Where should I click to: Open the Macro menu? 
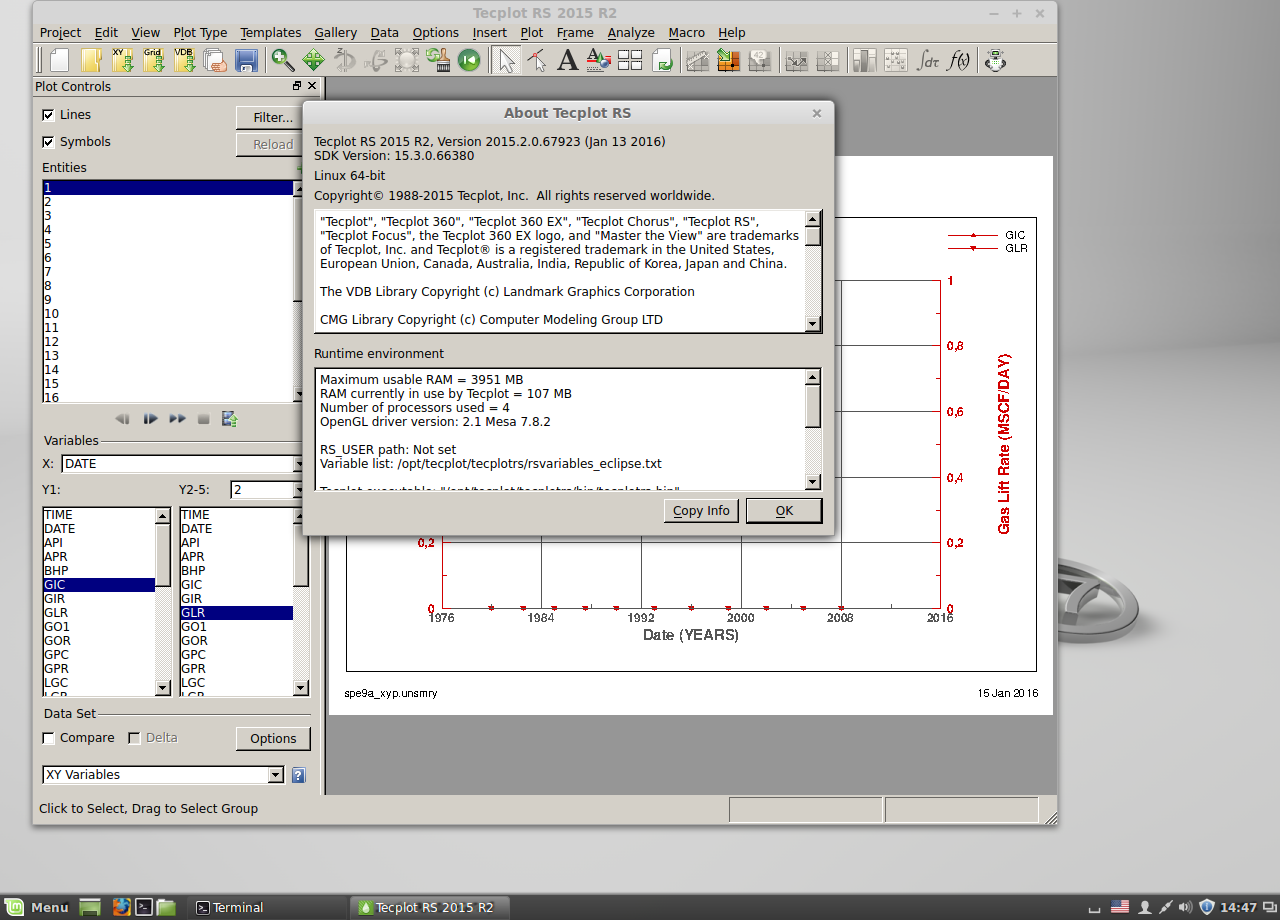pos(686,33)
